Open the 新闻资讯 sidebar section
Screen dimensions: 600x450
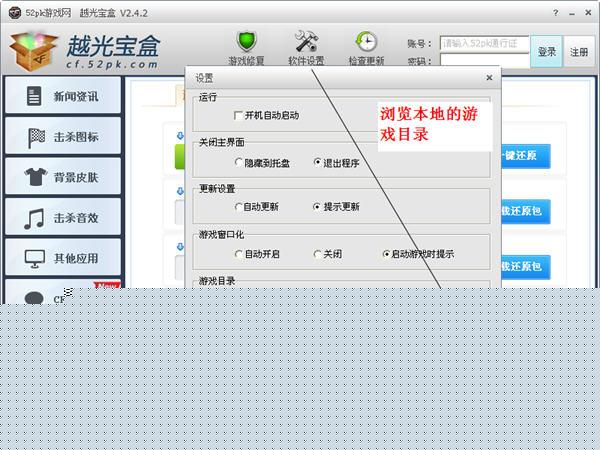click(63, 95)
